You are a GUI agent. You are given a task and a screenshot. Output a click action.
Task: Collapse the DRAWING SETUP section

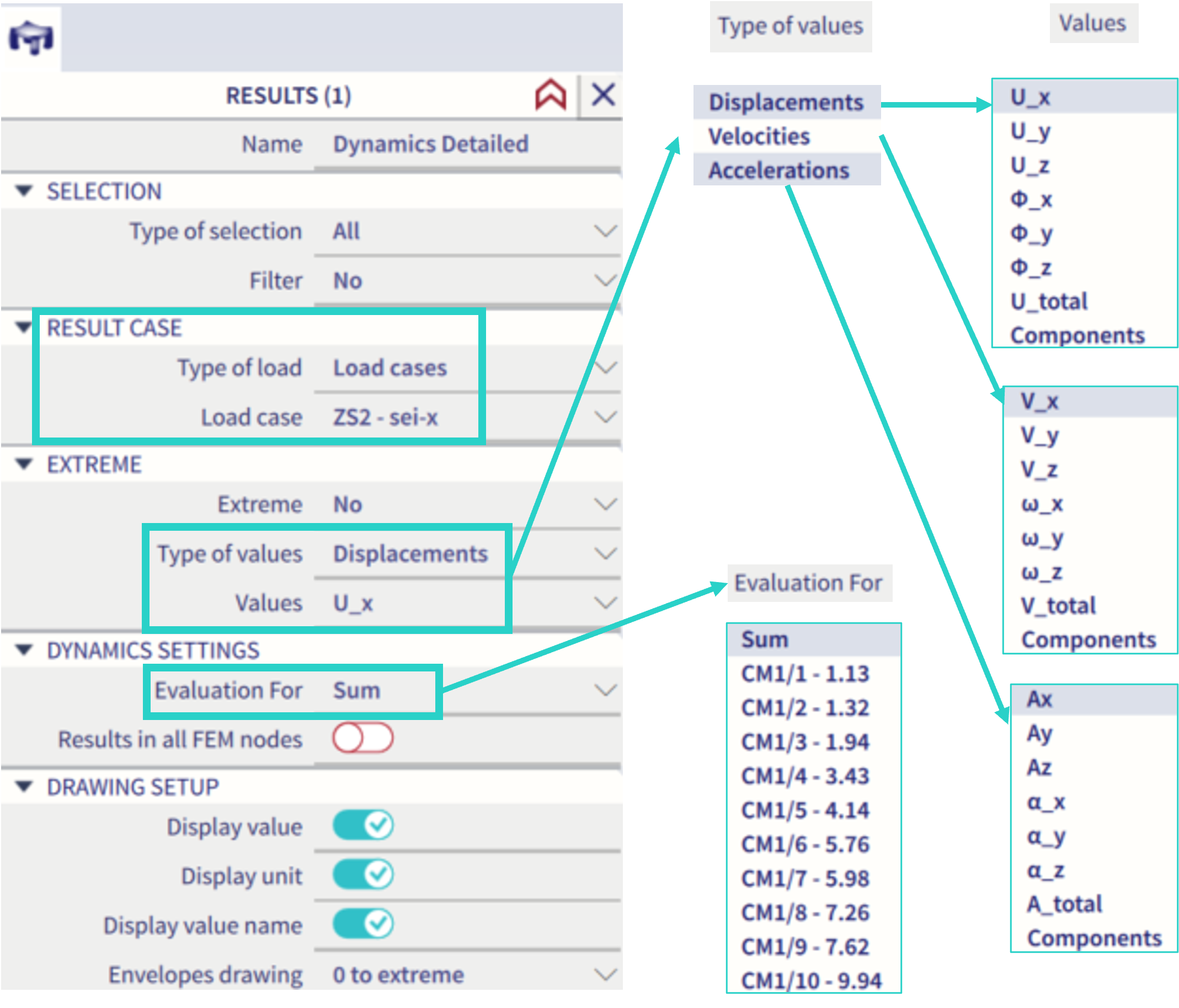click(24, 787)
